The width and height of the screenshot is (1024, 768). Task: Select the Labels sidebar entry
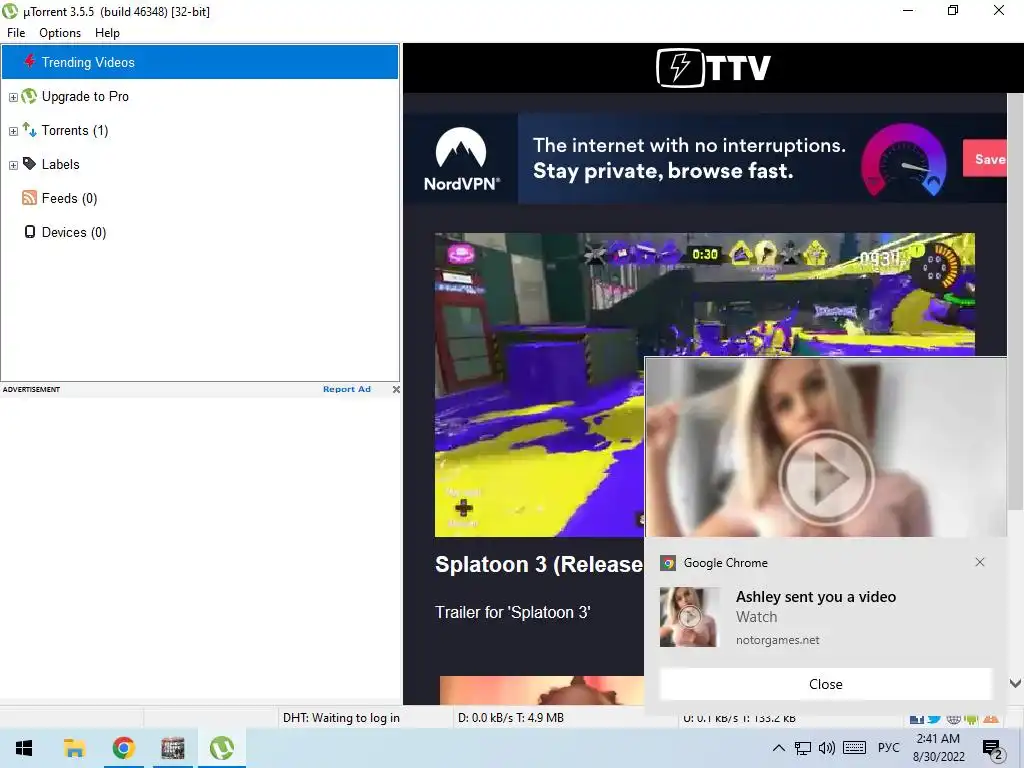[x=61, y=165]
